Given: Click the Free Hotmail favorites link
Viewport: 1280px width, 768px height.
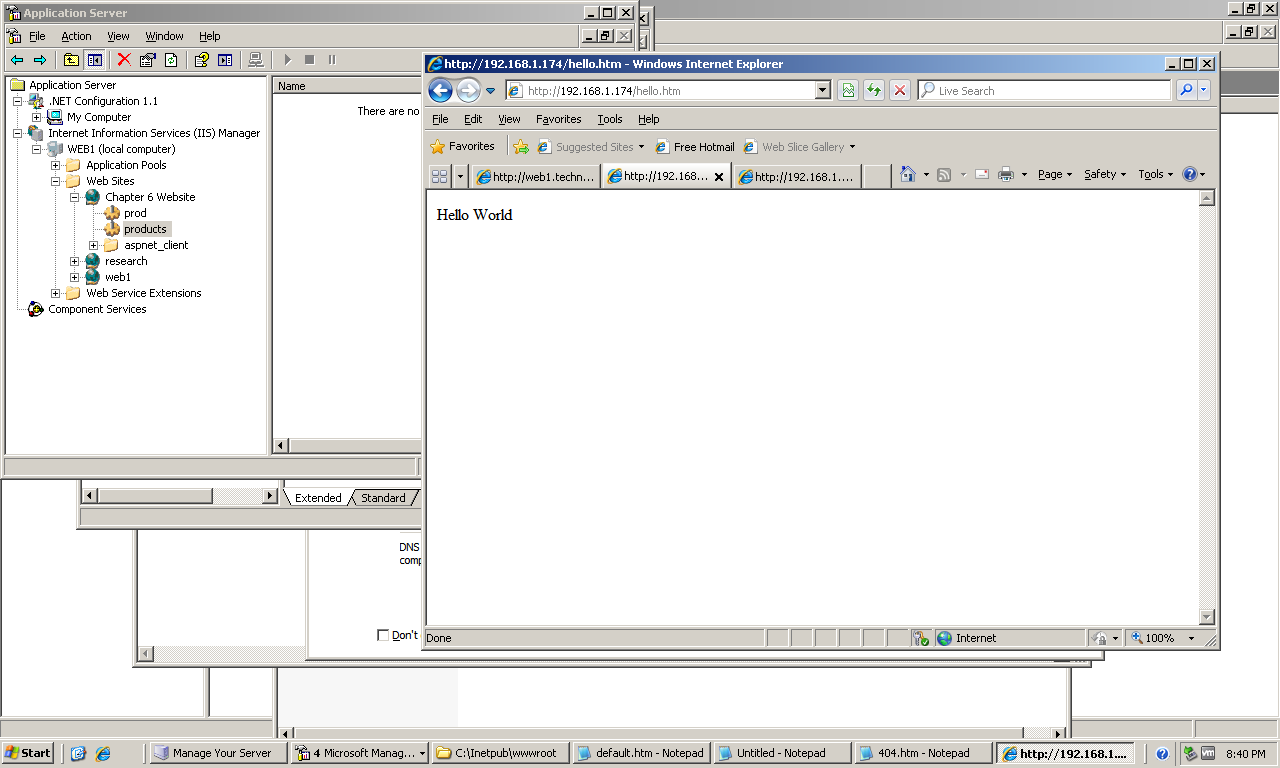Looking at the screenshot, I should point(695,147).
